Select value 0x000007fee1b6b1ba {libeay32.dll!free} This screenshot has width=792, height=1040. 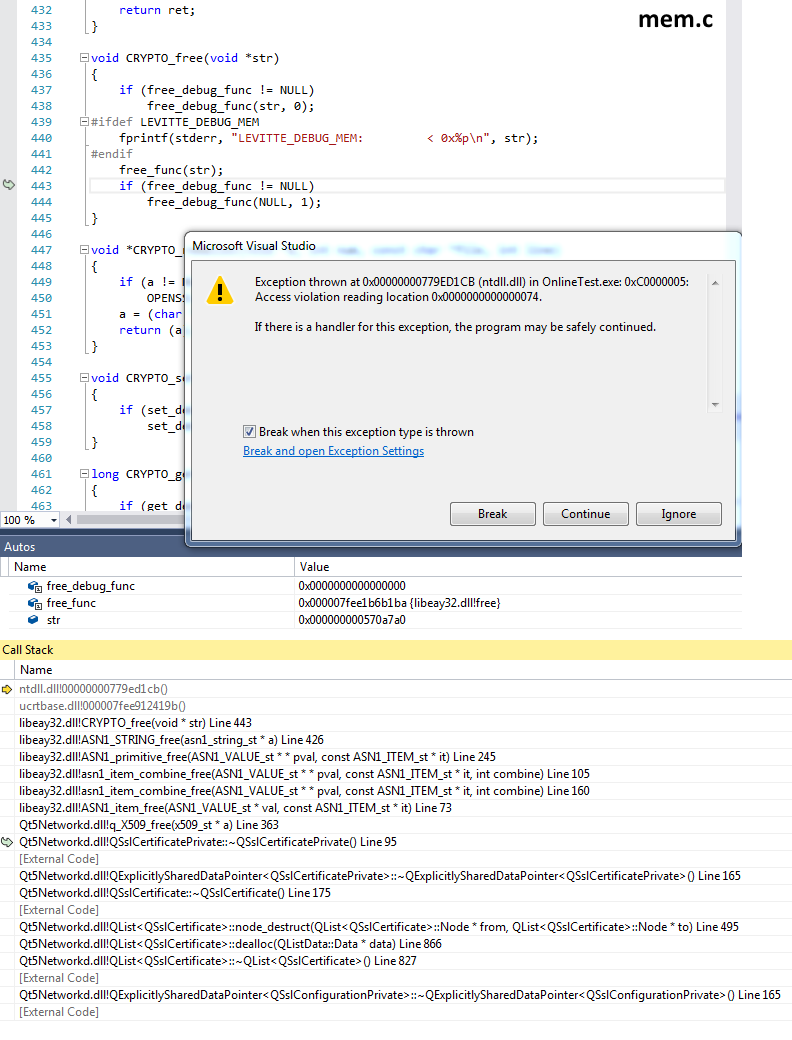click(x=399, y=604)
